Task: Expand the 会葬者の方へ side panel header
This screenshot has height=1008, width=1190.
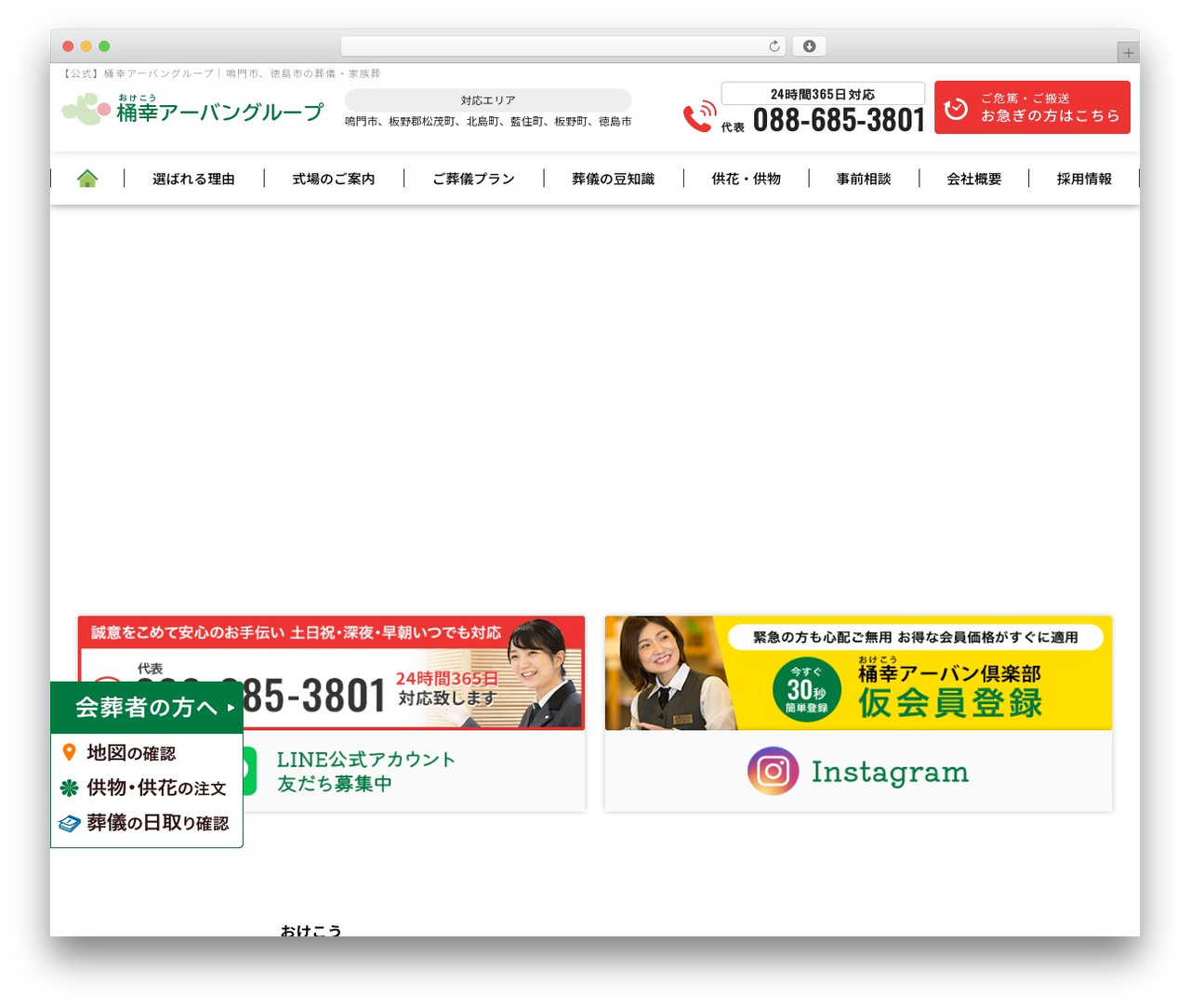Action: (x=147, y=708)
